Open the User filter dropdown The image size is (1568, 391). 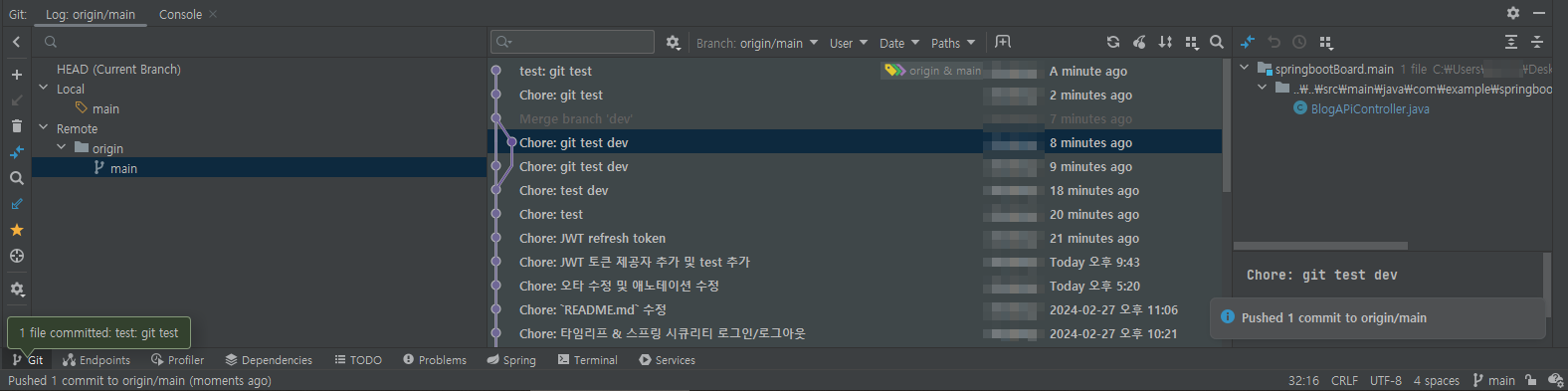point(849,43)
